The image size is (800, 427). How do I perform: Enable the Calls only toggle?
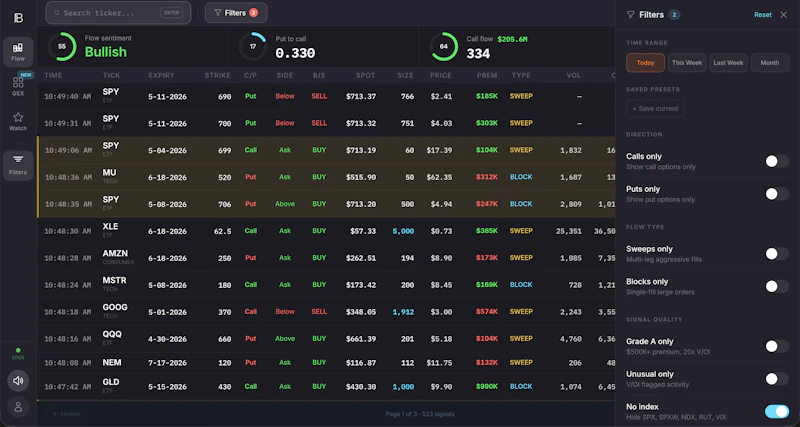(x=777, y=162)
